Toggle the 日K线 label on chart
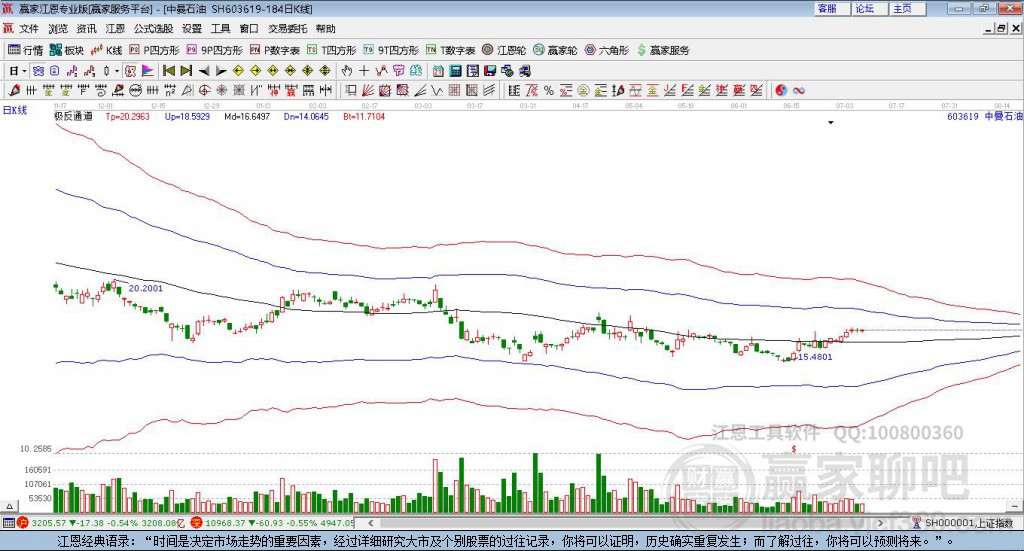The height and width of the screenshot is (551, 1024). point(15,110)
